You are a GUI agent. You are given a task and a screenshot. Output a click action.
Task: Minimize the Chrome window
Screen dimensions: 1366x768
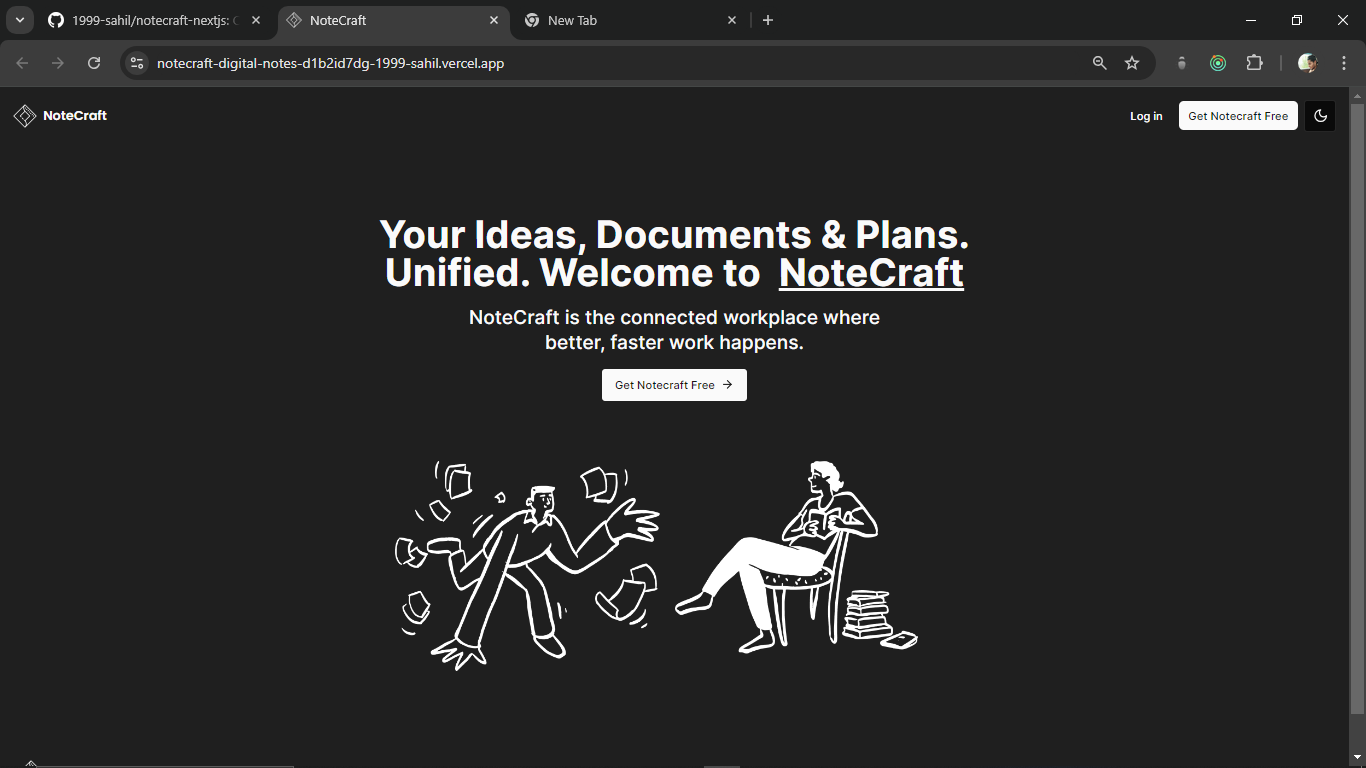click(1251, 20)
